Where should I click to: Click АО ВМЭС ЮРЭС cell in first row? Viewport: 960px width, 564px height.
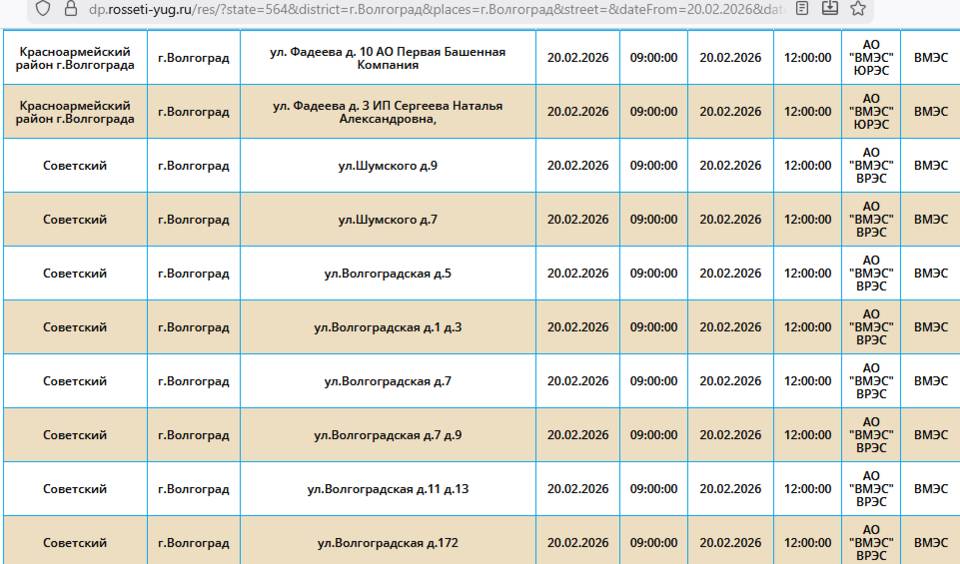tap(871, 58)
